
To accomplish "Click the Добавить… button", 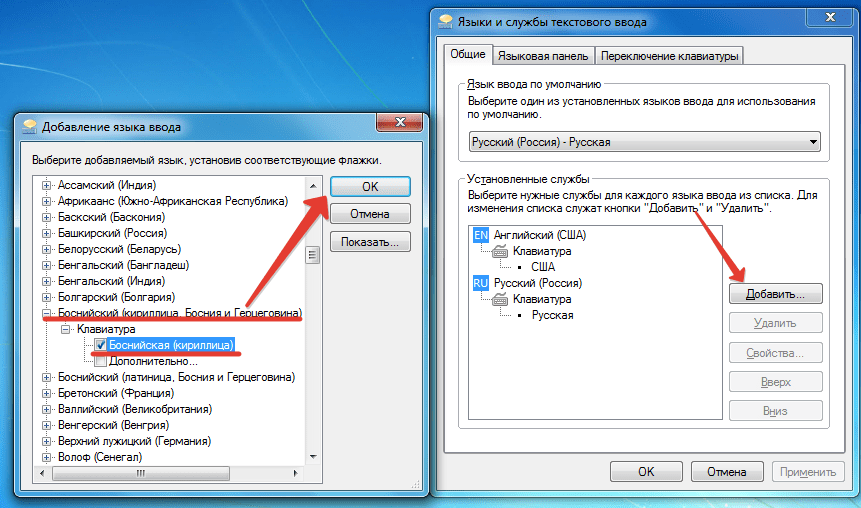I will click(775, 294).
